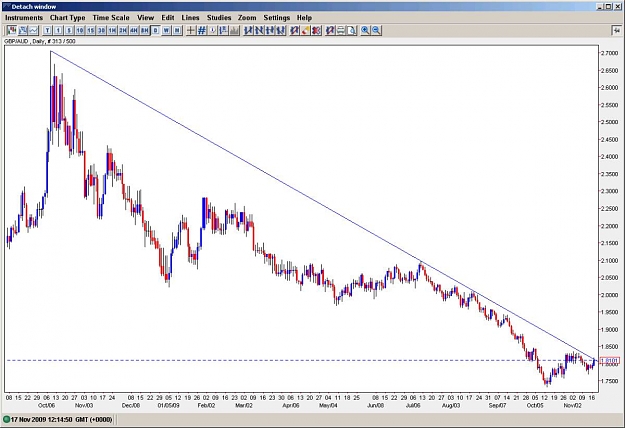This screenshot has width=625, height=428.
Task: Click the red X delete all lines icon
Action: (316, 30)
